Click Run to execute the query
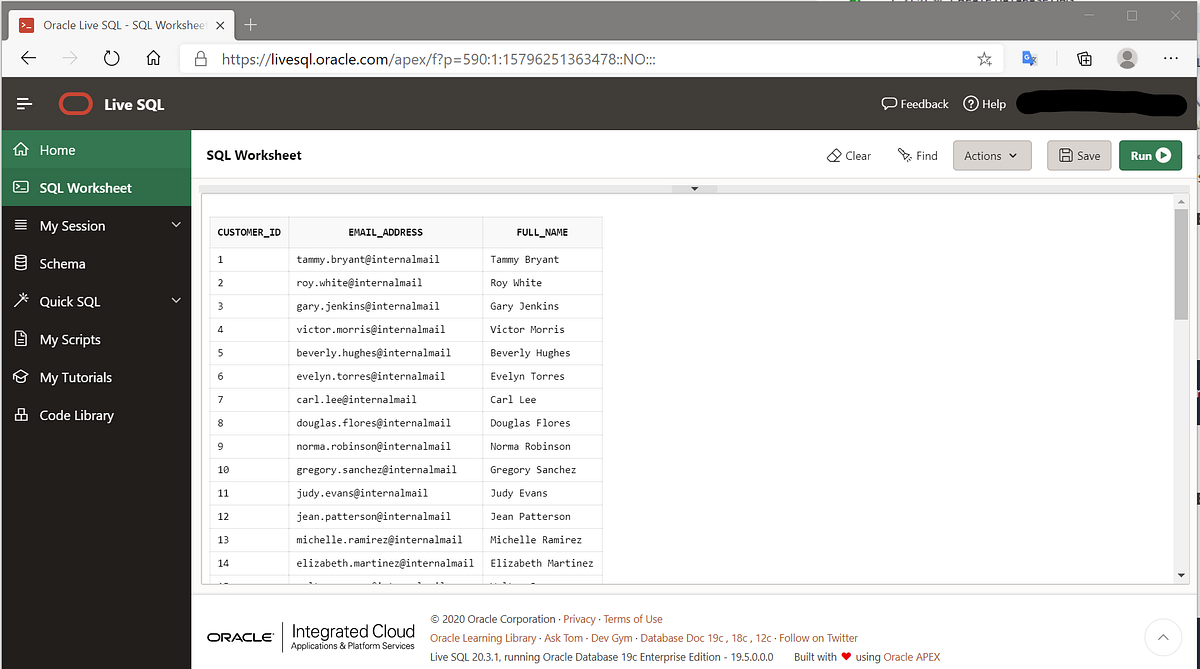The width and height of the screenshot is (1200, 669). point(1150,155)
